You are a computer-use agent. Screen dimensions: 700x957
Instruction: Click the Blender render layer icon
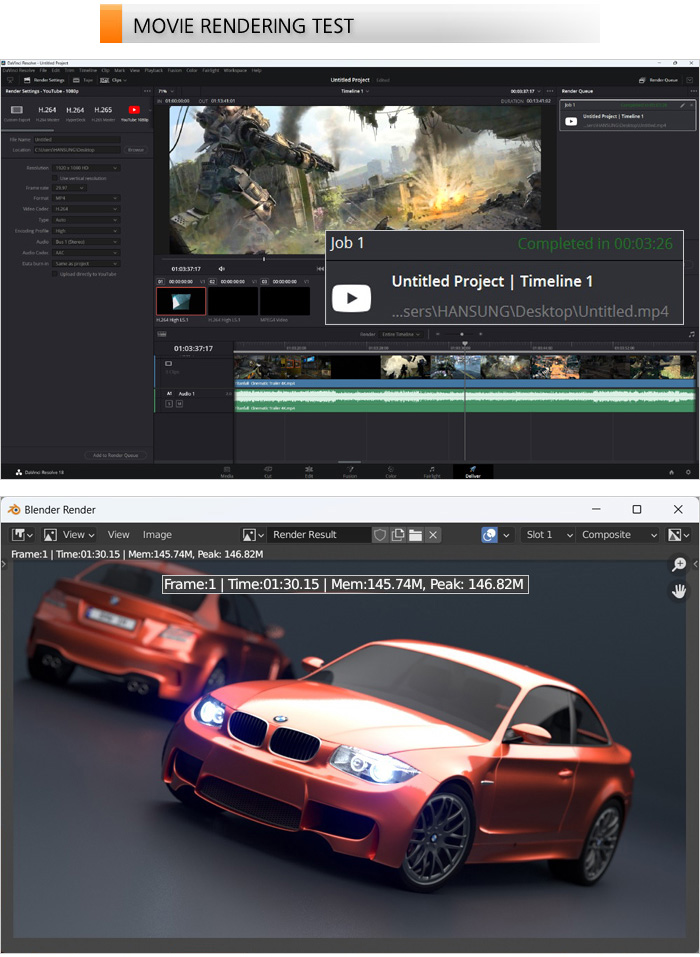(x=489, y=535)
